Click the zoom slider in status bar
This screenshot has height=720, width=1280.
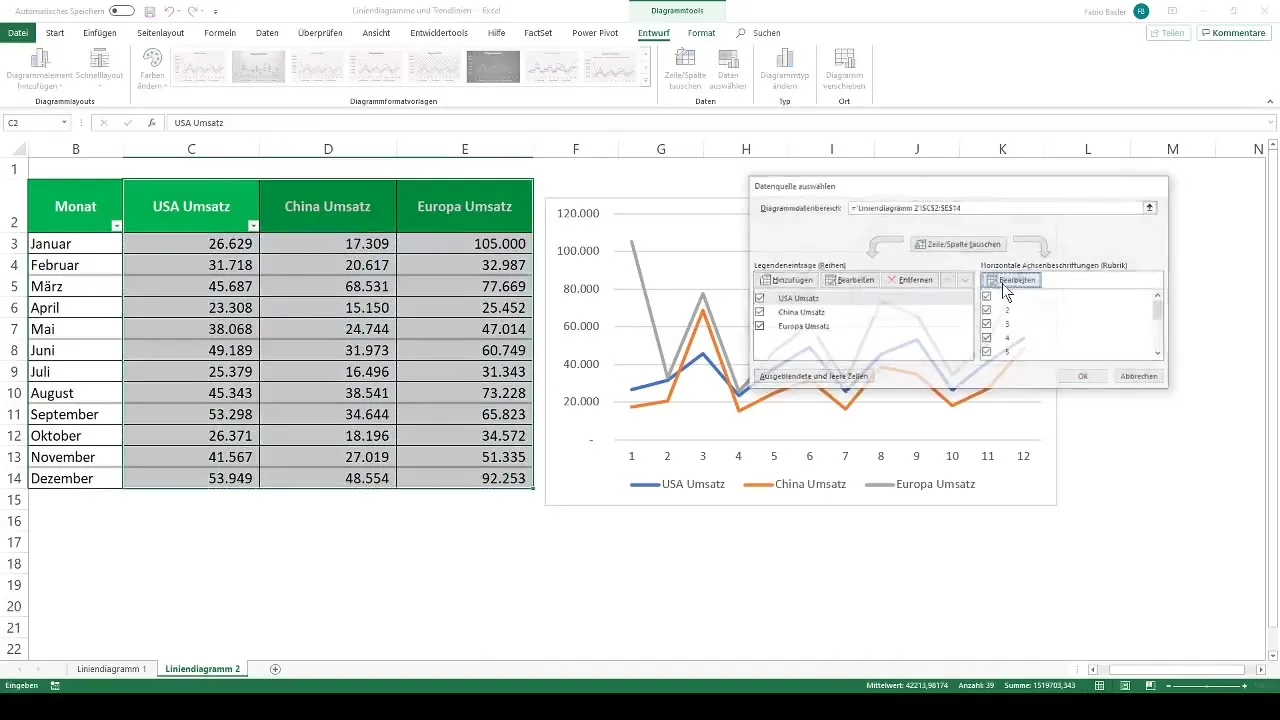[1205, 686]
